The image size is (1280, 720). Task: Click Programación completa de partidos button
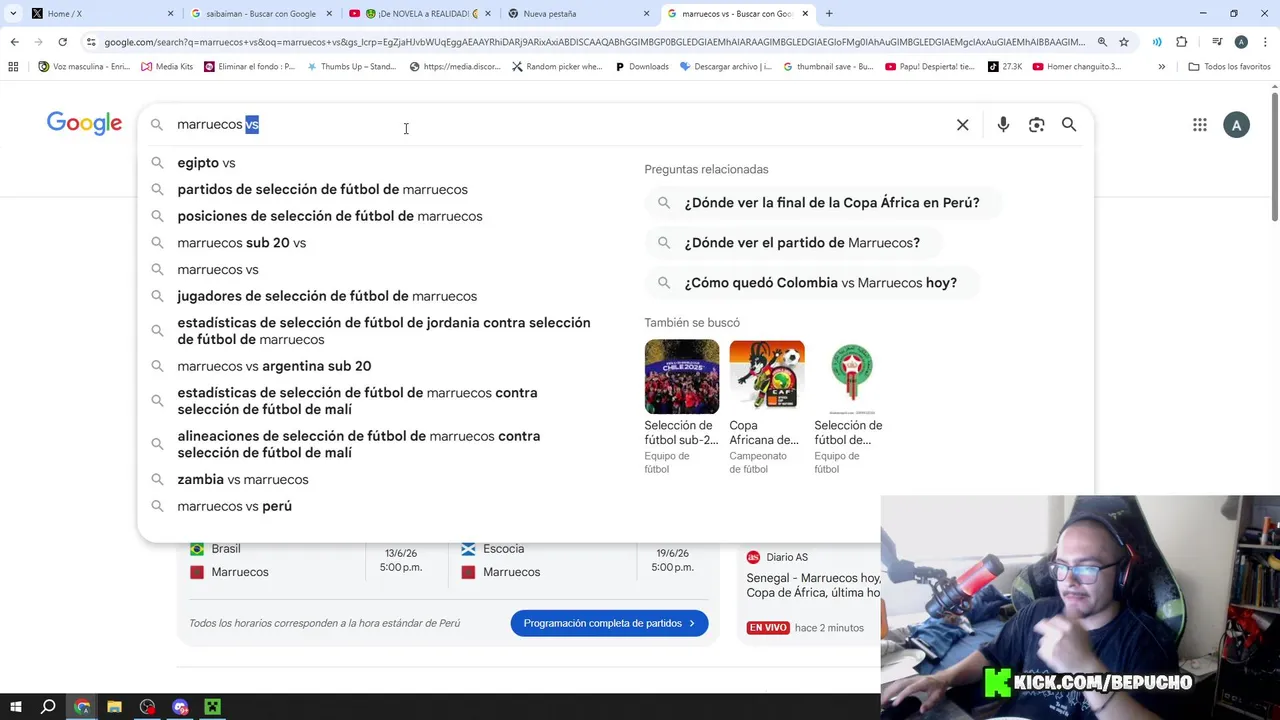point(609,623)
